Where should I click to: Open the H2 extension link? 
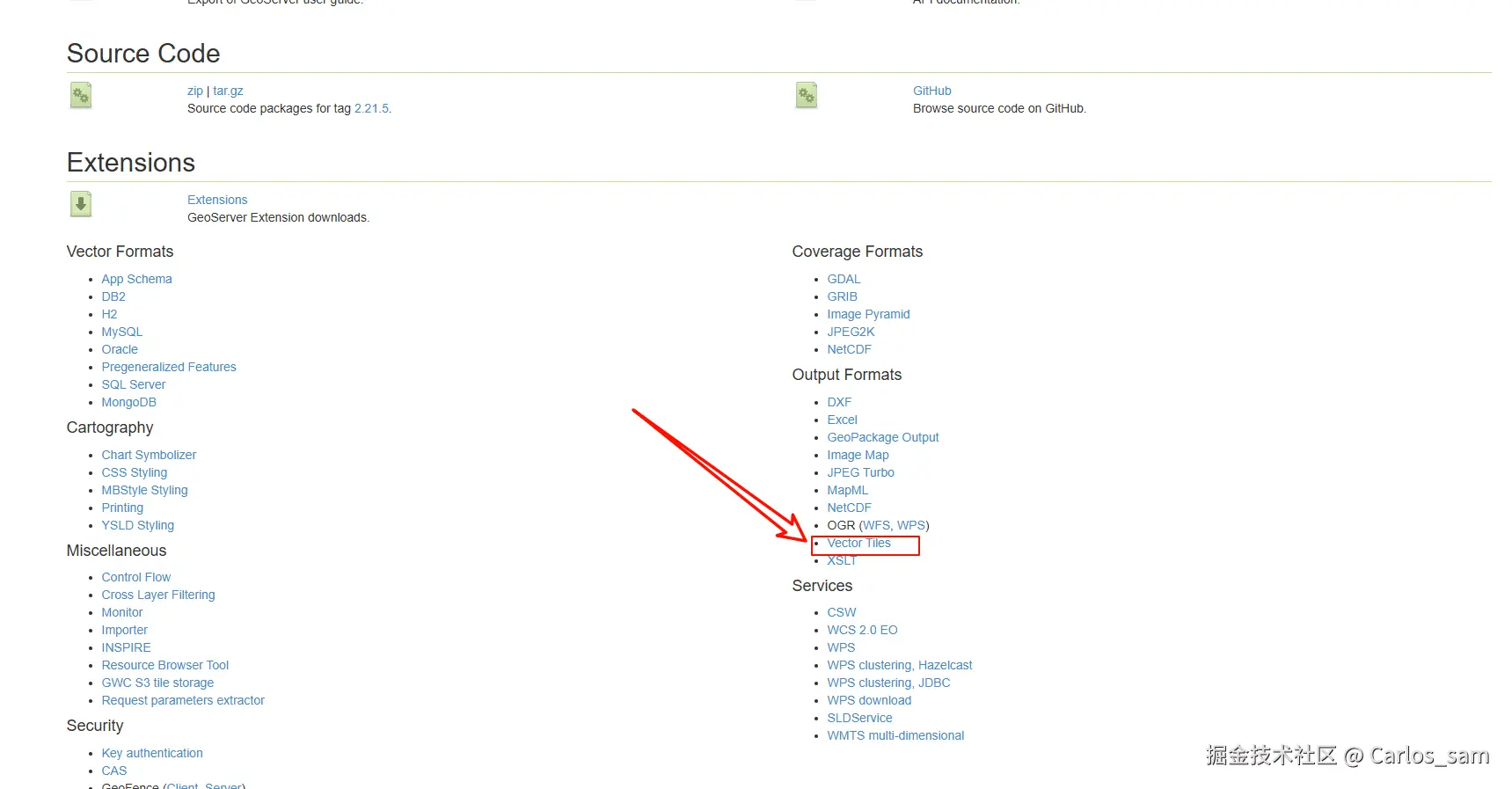click(x=109, y=314)
